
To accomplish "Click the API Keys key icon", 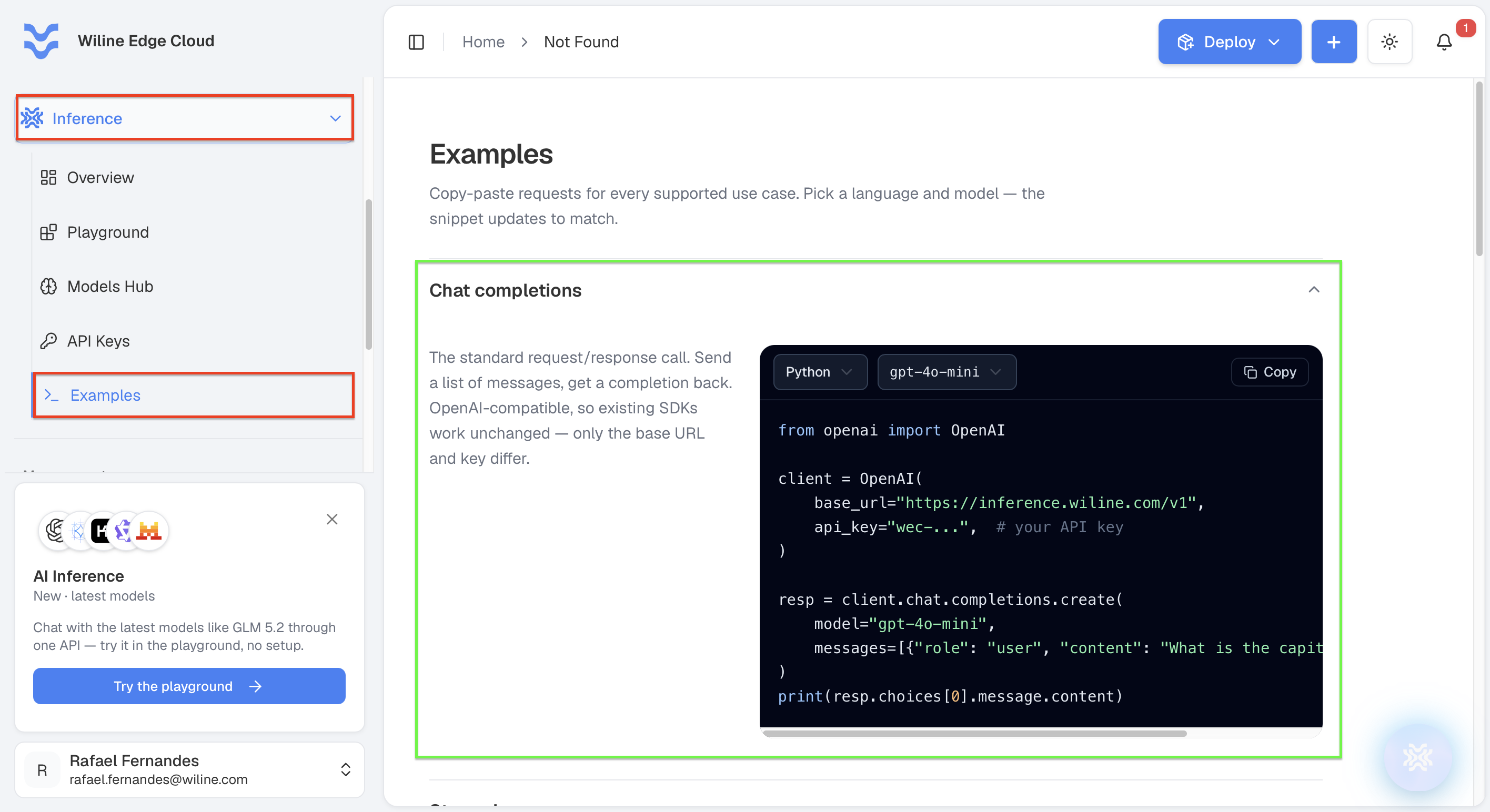I will pos(48,341).
